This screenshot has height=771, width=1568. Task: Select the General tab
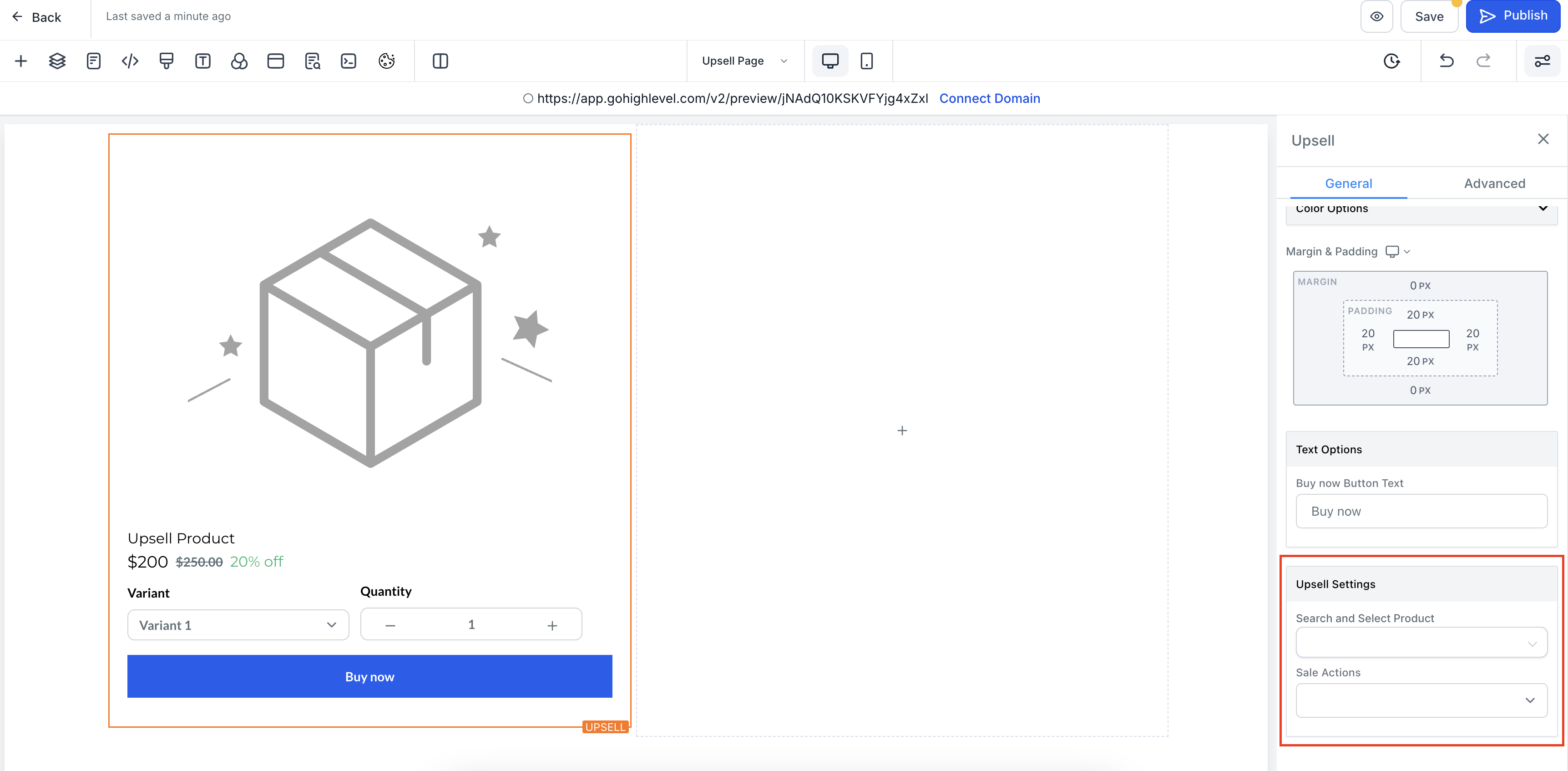[x=1348, y=183]
